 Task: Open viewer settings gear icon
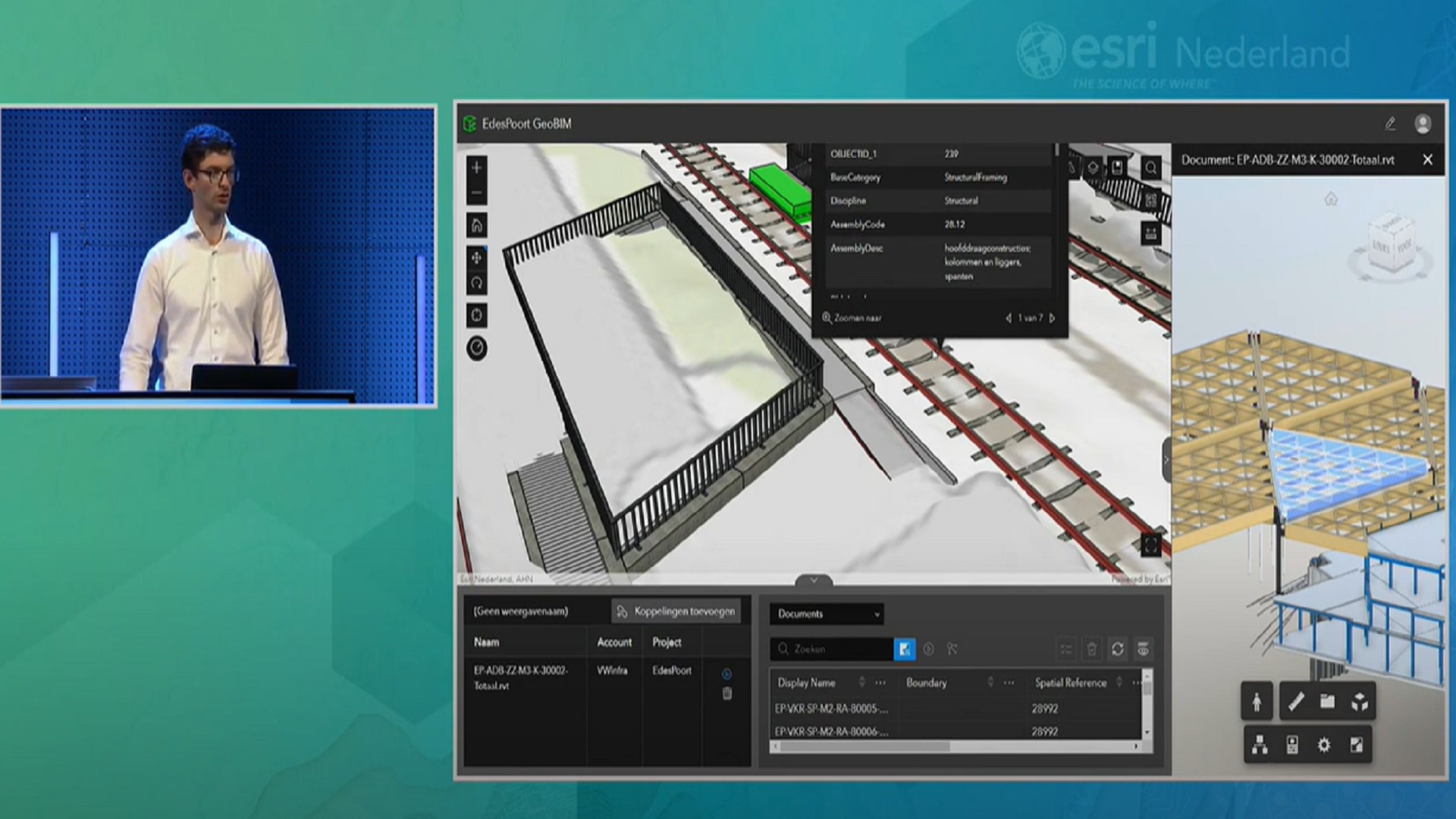pos(1323,745)
